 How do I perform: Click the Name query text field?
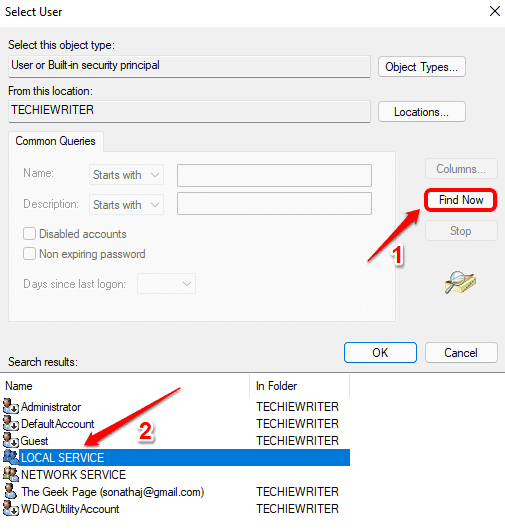(x=274, y=175)
